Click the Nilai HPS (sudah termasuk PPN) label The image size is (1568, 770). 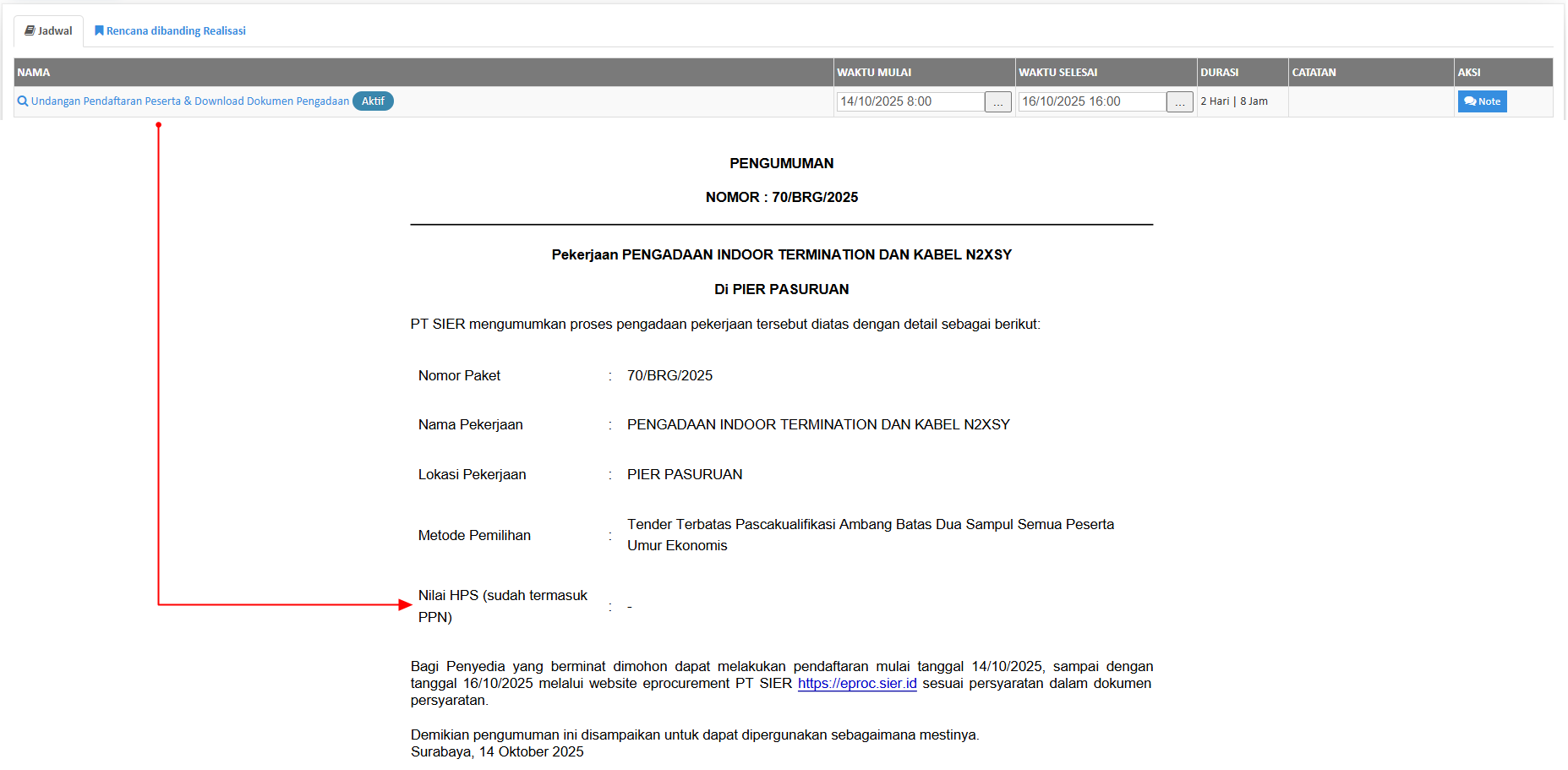[x=503, y=607]
